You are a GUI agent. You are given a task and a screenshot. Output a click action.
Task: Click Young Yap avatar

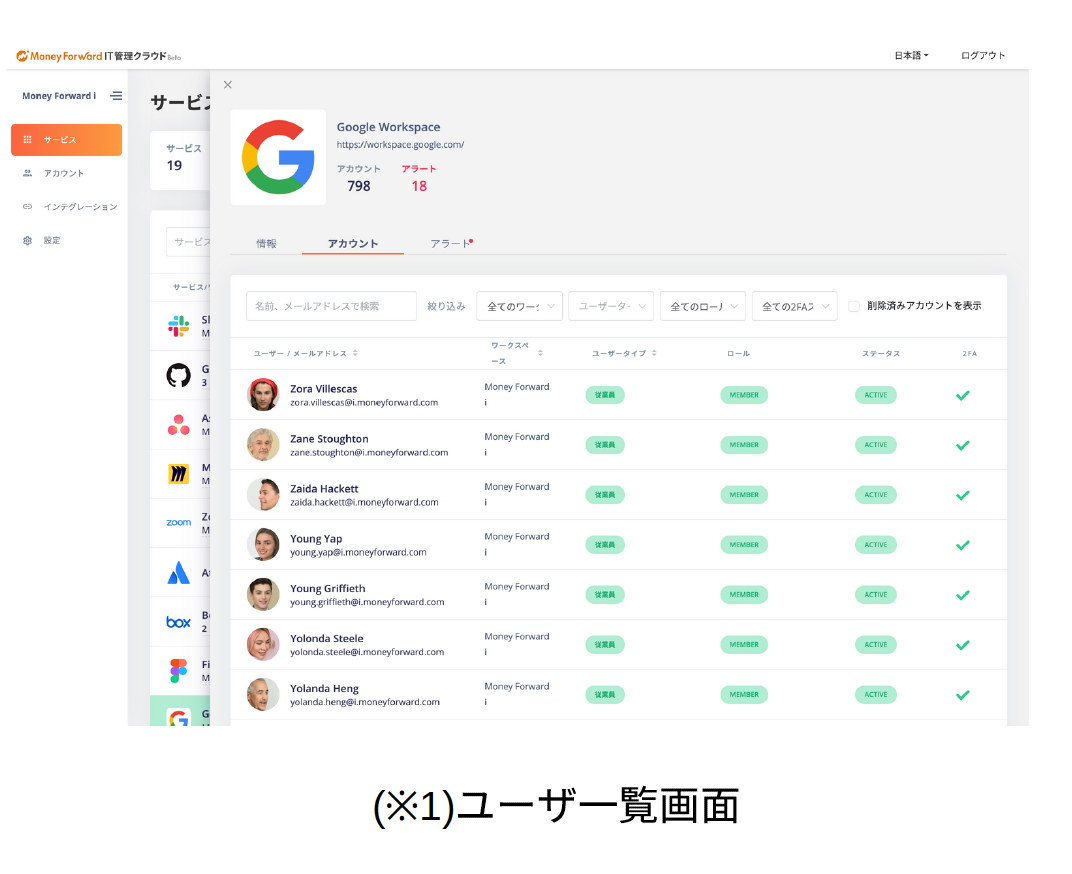pyautogui.click(x=263, y=544)
